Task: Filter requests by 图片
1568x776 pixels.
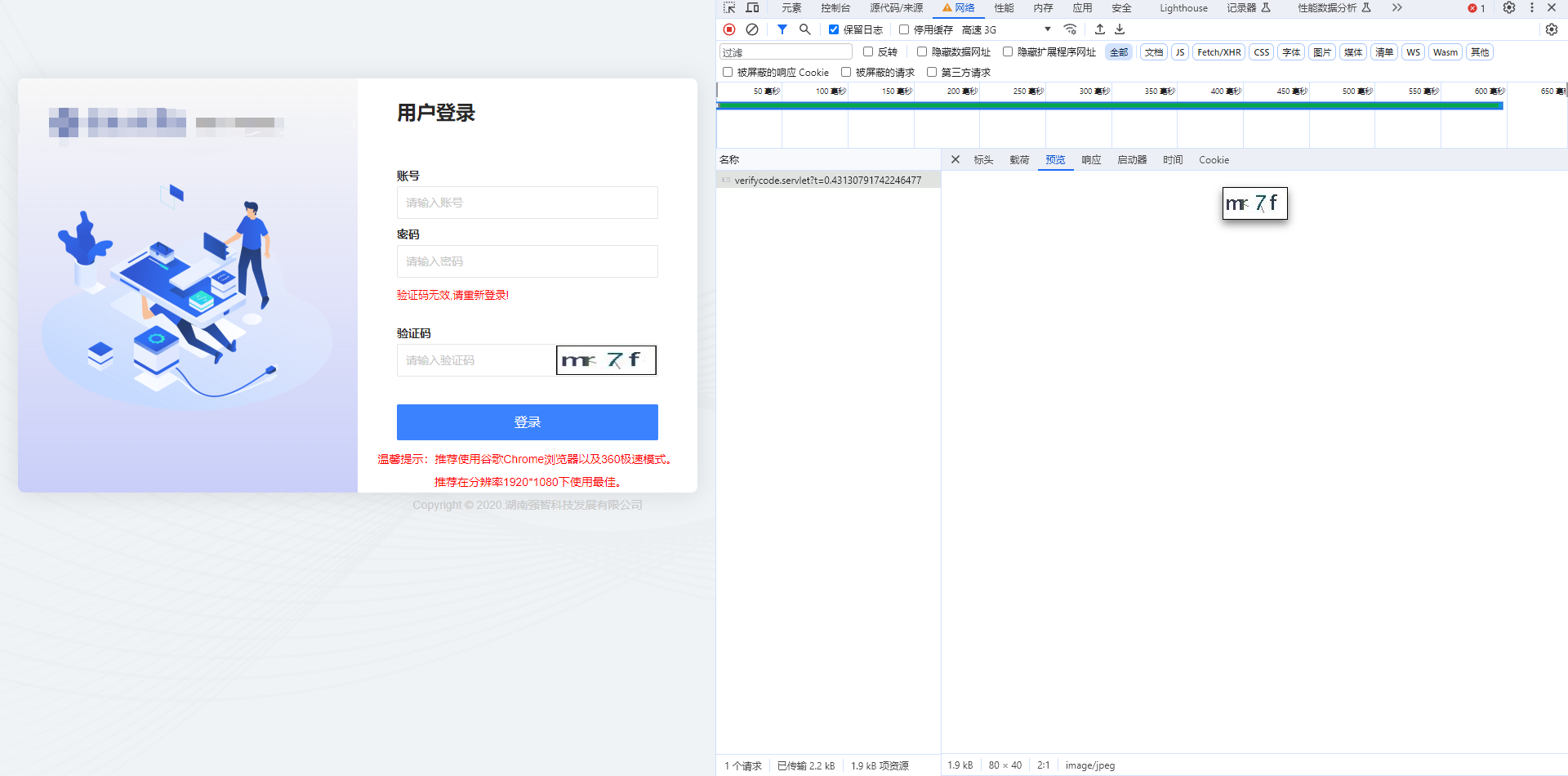Action: [1322, 52]
